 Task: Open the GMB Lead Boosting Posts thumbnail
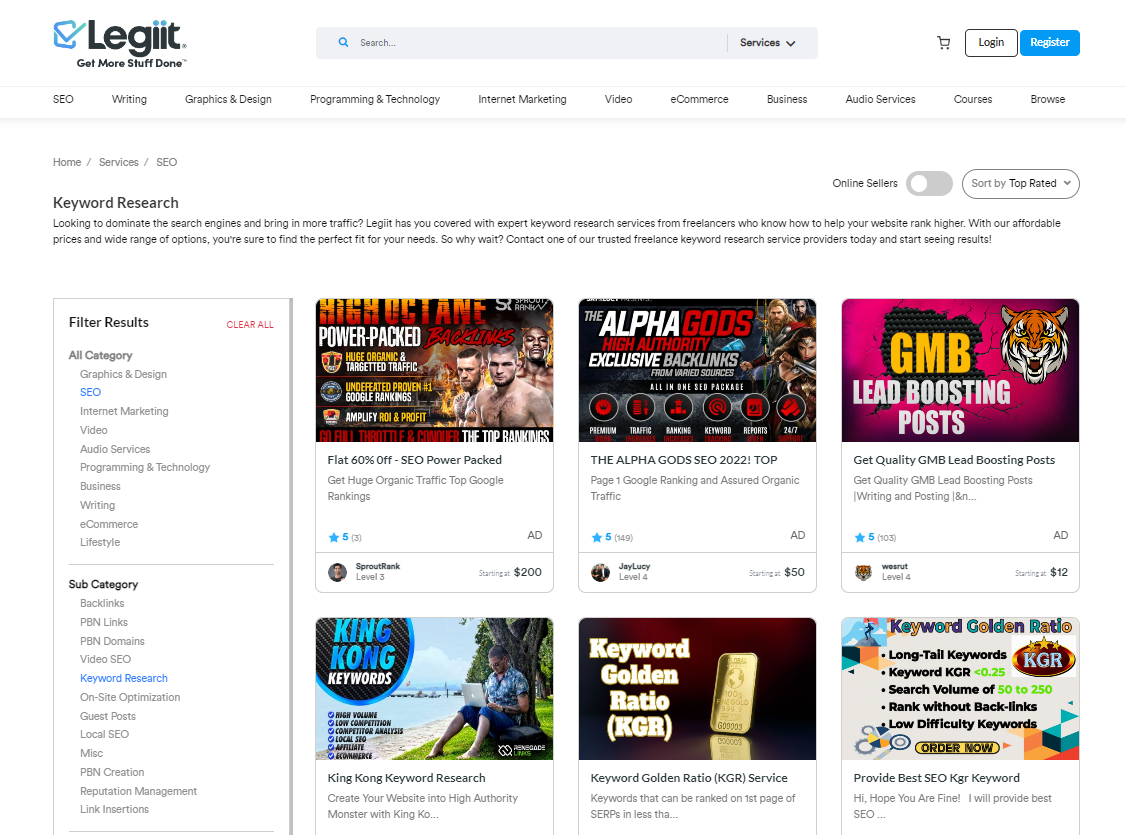pyautogui.click(x=960, y=370)
